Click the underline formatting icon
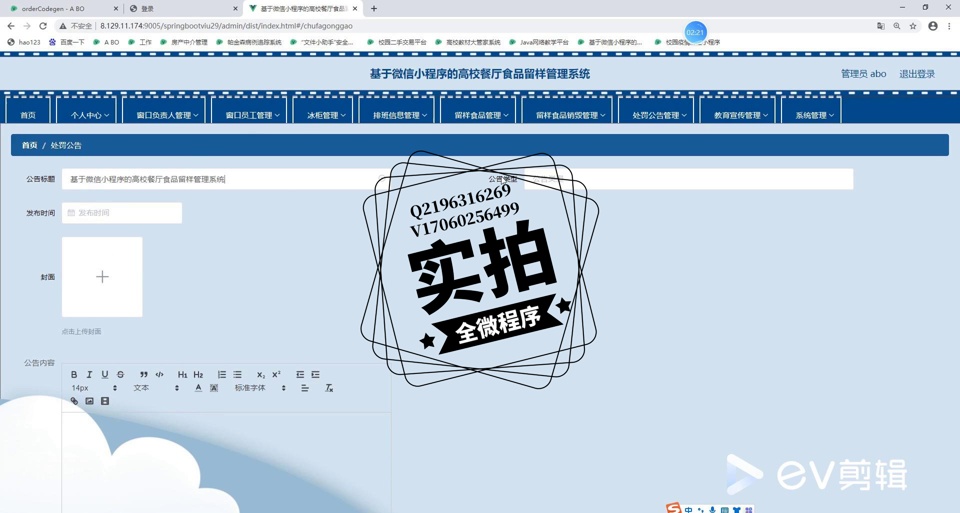The image size is (960, 513). pyautogui.click(x=105, y=375)
